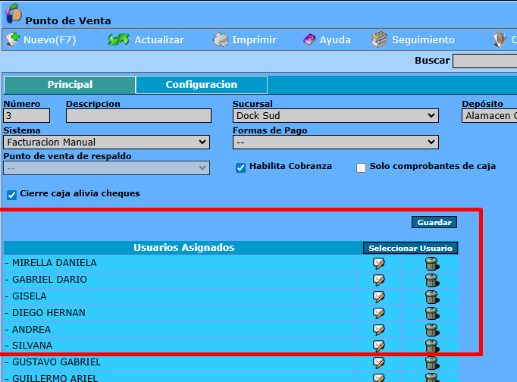This screenshot has height=382, width=517.
Task: Enable the Solo comprobantes de caja checkbox
Action: click(x=361, y=168)
